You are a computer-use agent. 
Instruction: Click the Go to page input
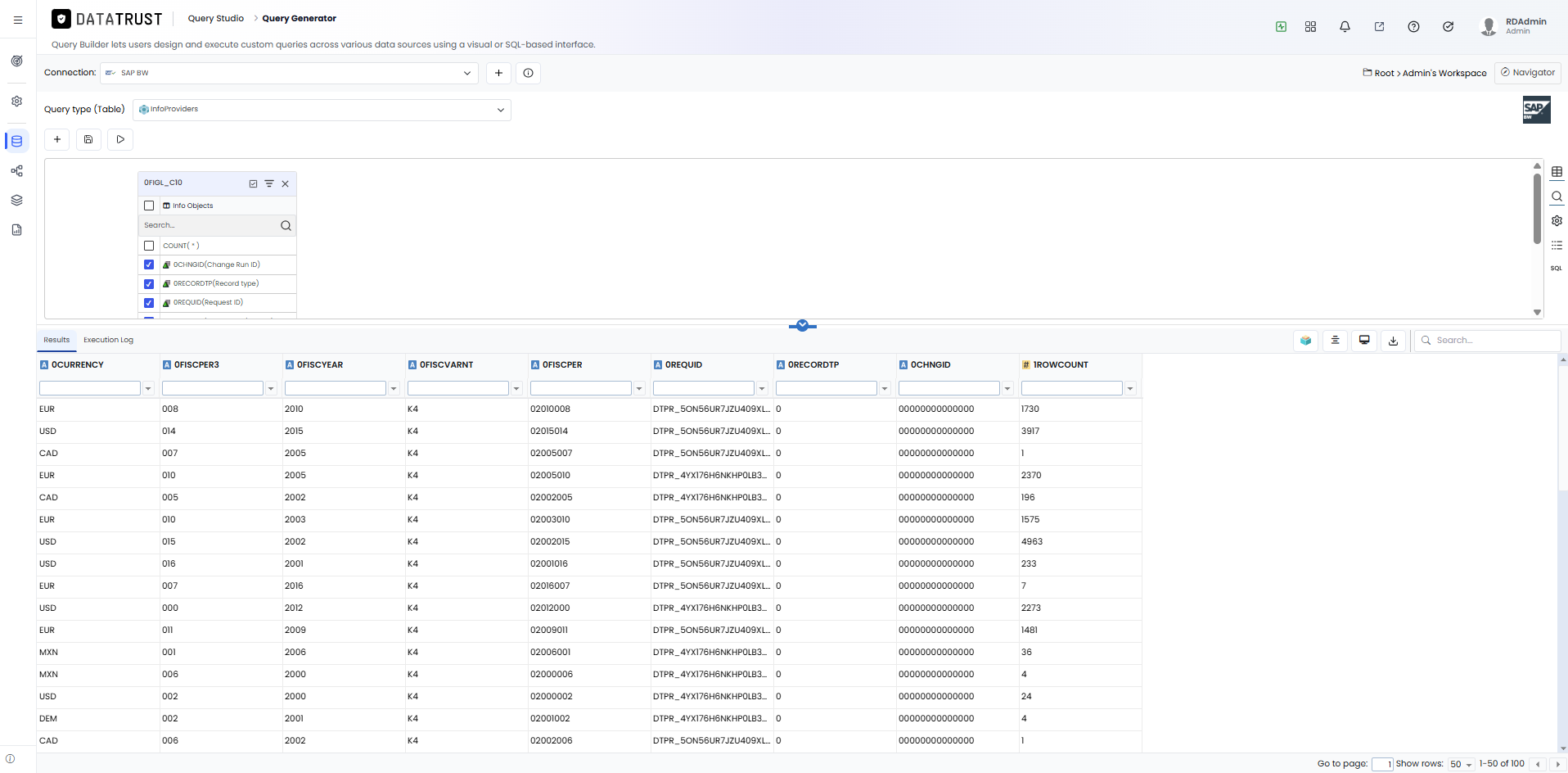pos(1382,764)
